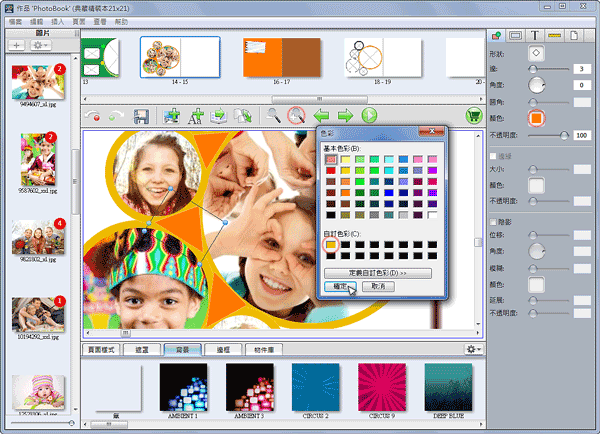Click the angle value field showing 0

coord(582,85)
